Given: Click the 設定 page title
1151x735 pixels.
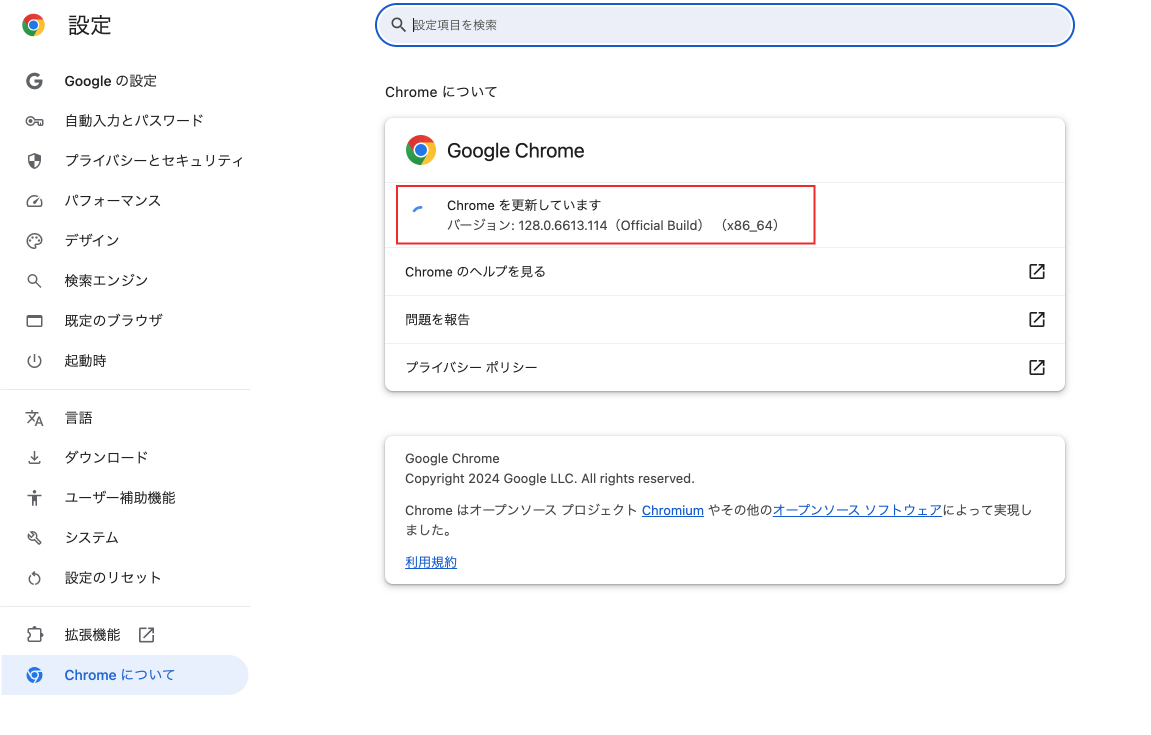Looking at the screenshot, I should [x=90, y=25].
